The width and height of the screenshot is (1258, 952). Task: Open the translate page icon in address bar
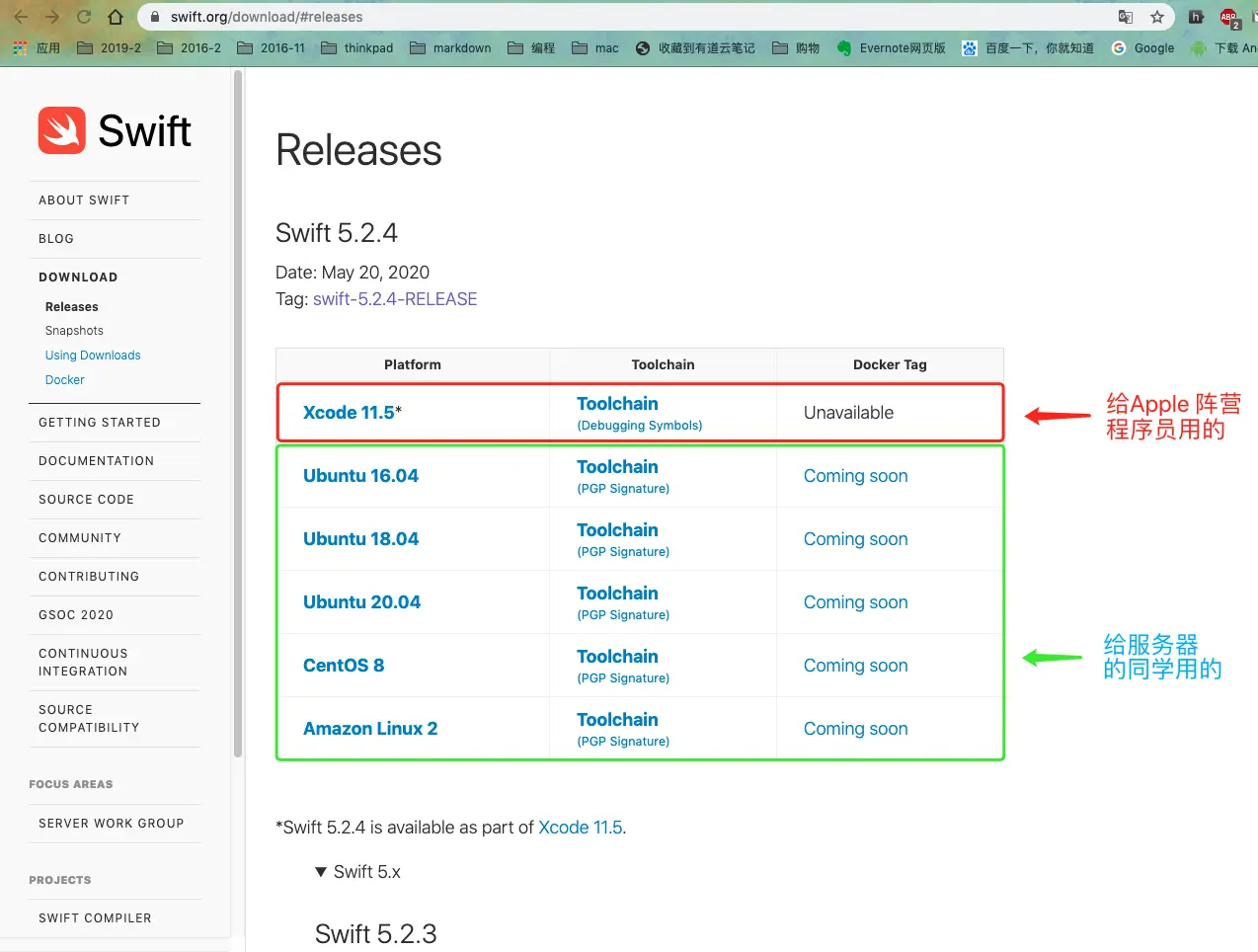(1126, 17)
